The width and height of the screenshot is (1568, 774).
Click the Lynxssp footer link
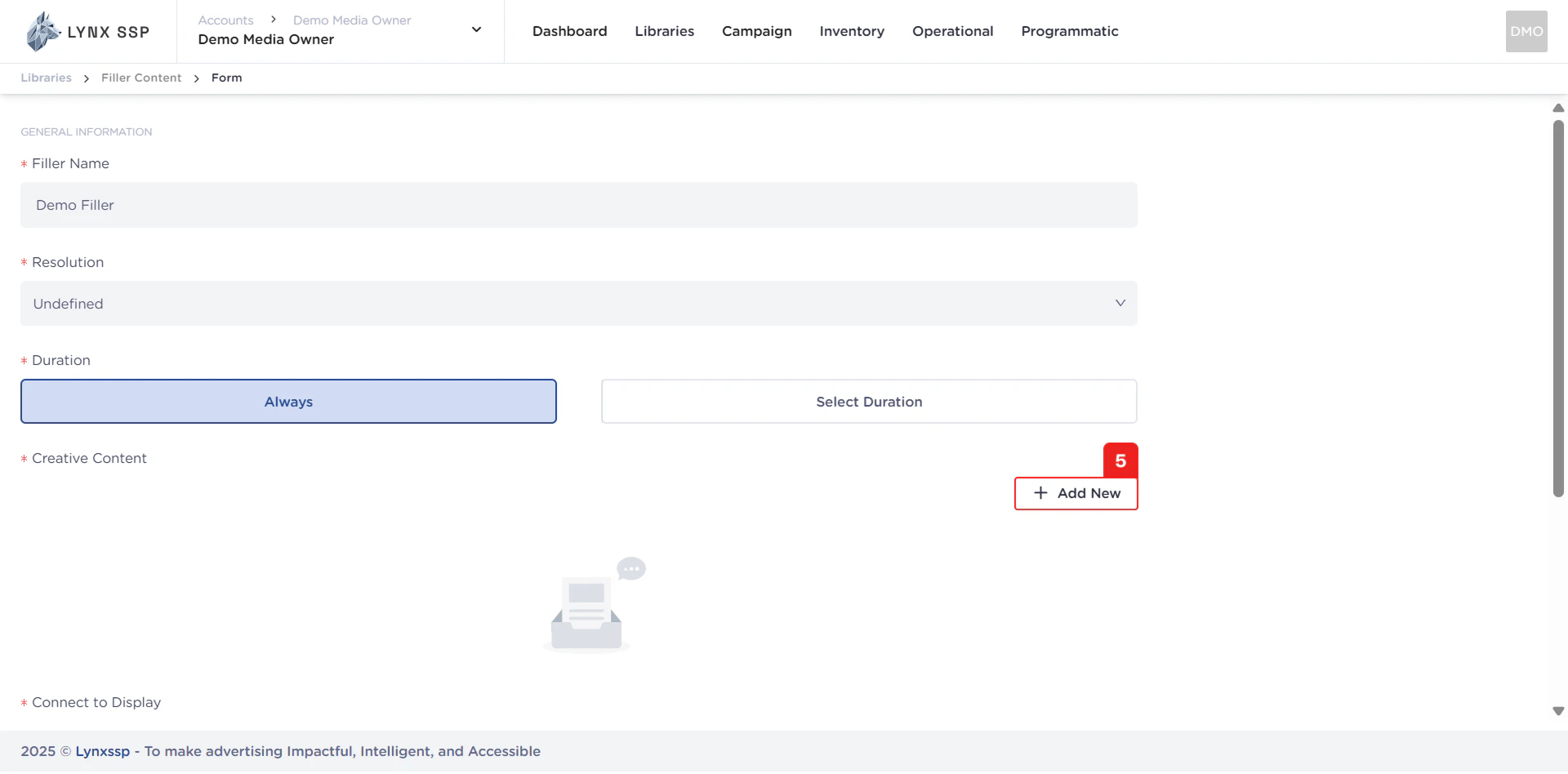(103, 751)
